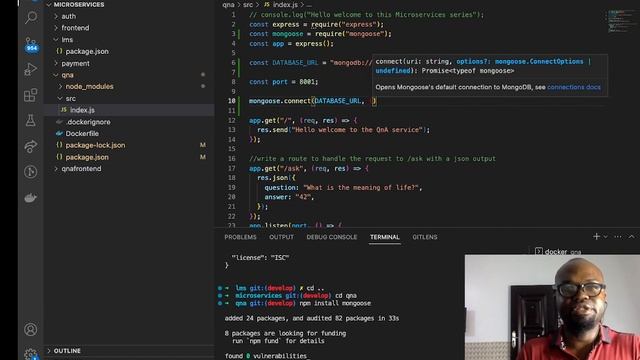Click the qna breadcrumb segment
640x360 pixels.
228,5
